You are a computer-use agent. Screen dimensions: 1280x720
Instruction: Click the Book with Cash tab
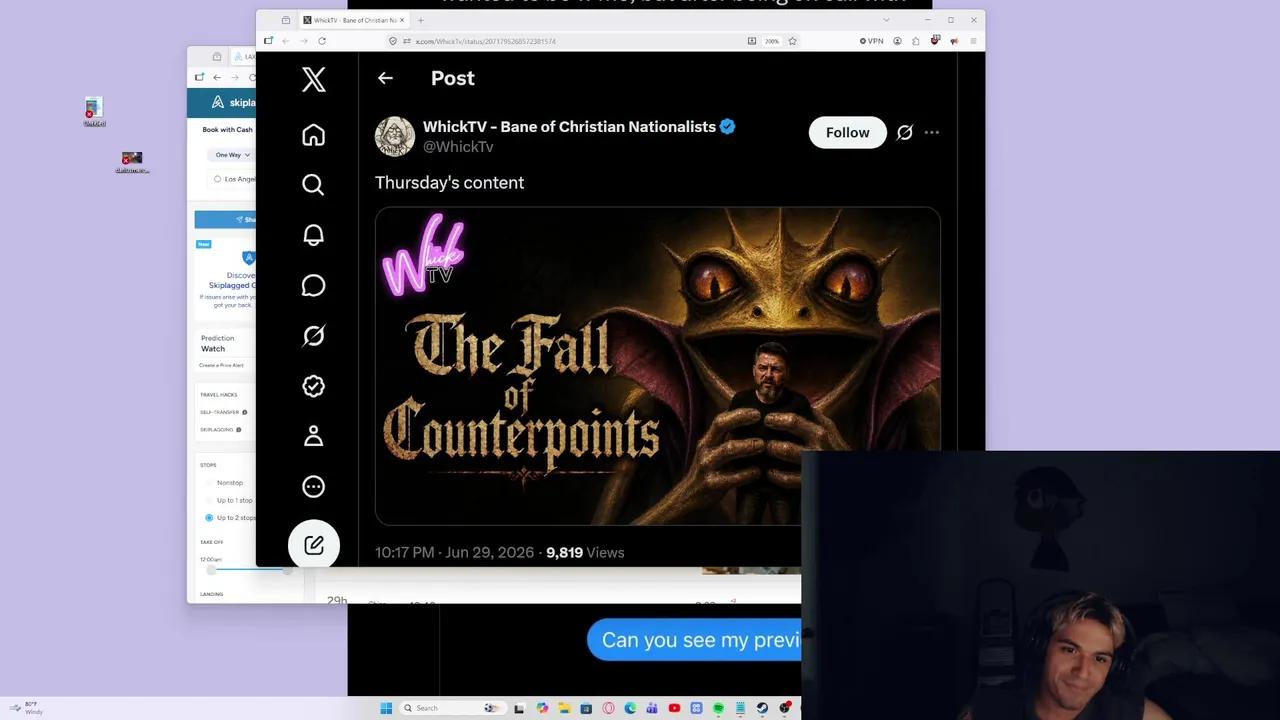coord(228,129)
